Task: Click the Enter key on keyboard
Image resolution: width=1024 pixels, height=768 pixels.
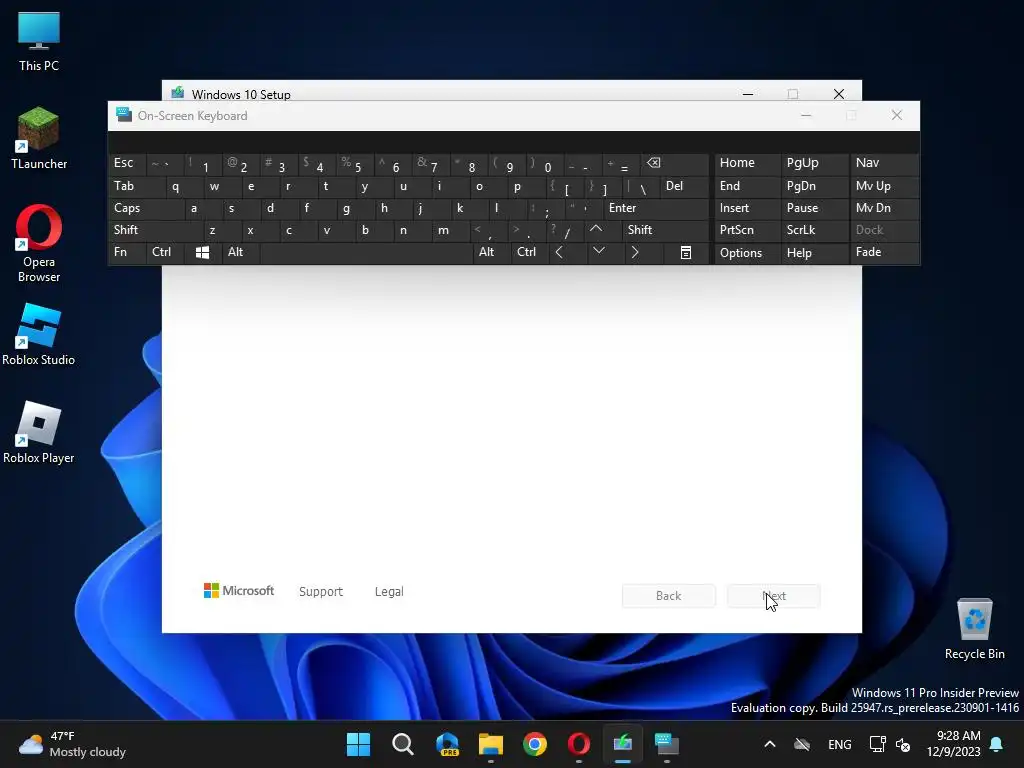Action: 656,208
